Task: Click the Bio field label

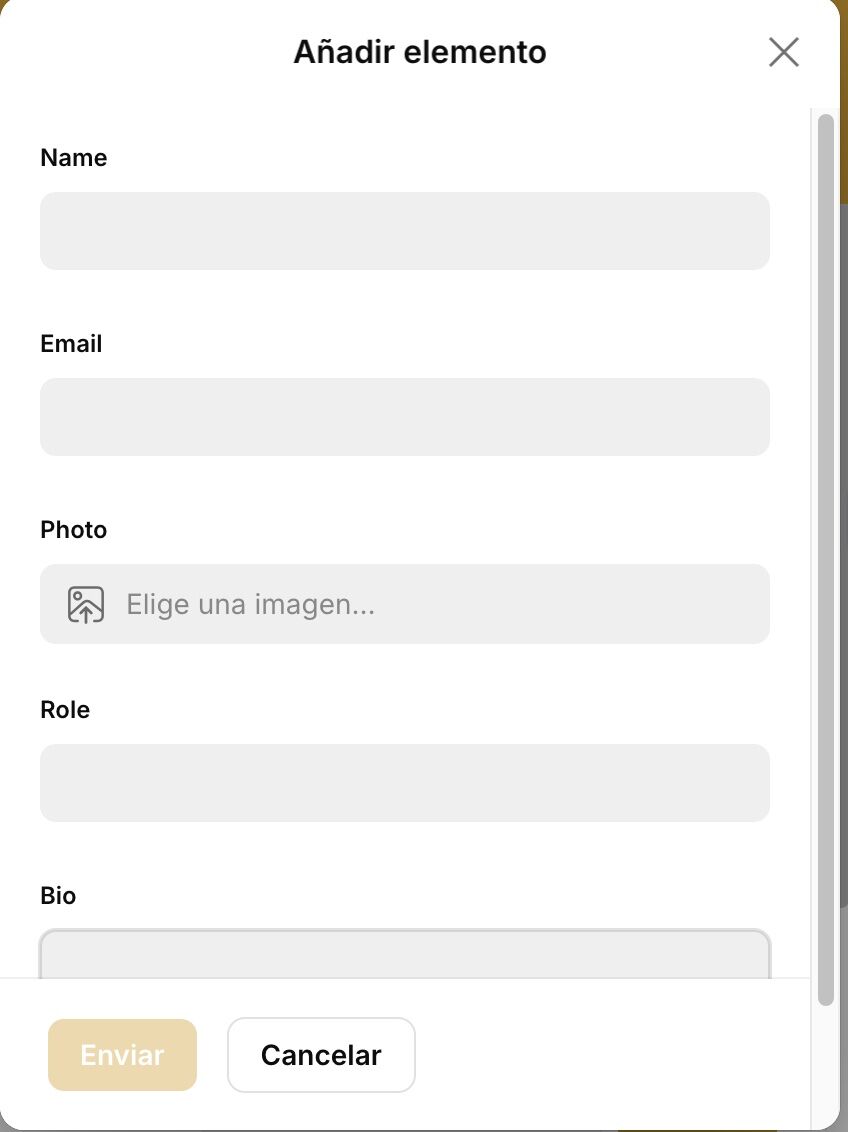Action: (58, 896)
